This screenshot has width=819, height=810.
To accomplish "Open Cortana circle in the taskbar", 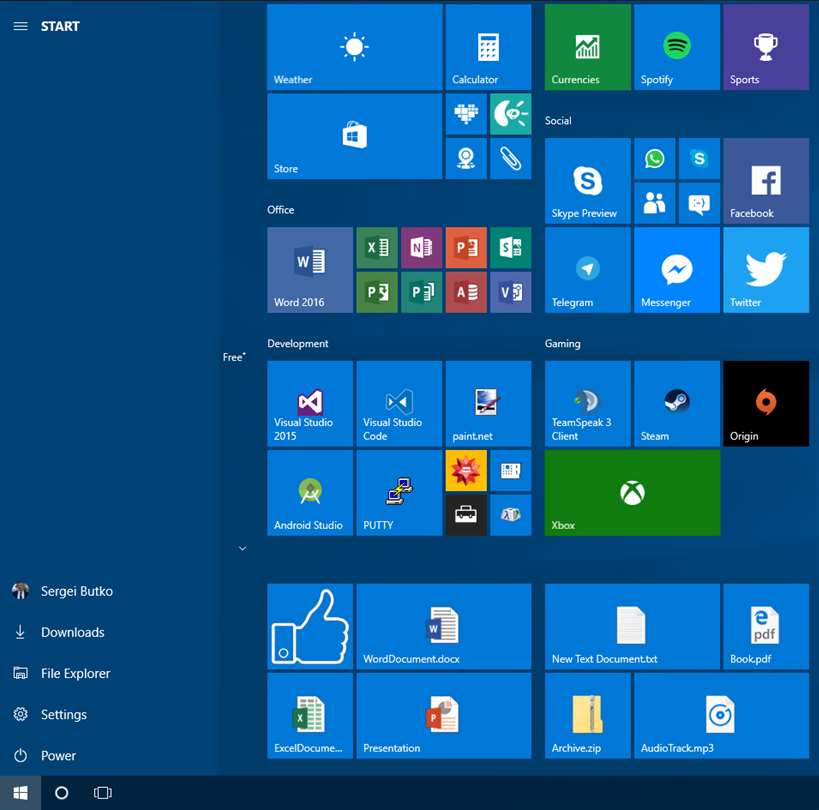I will [62, 793].
